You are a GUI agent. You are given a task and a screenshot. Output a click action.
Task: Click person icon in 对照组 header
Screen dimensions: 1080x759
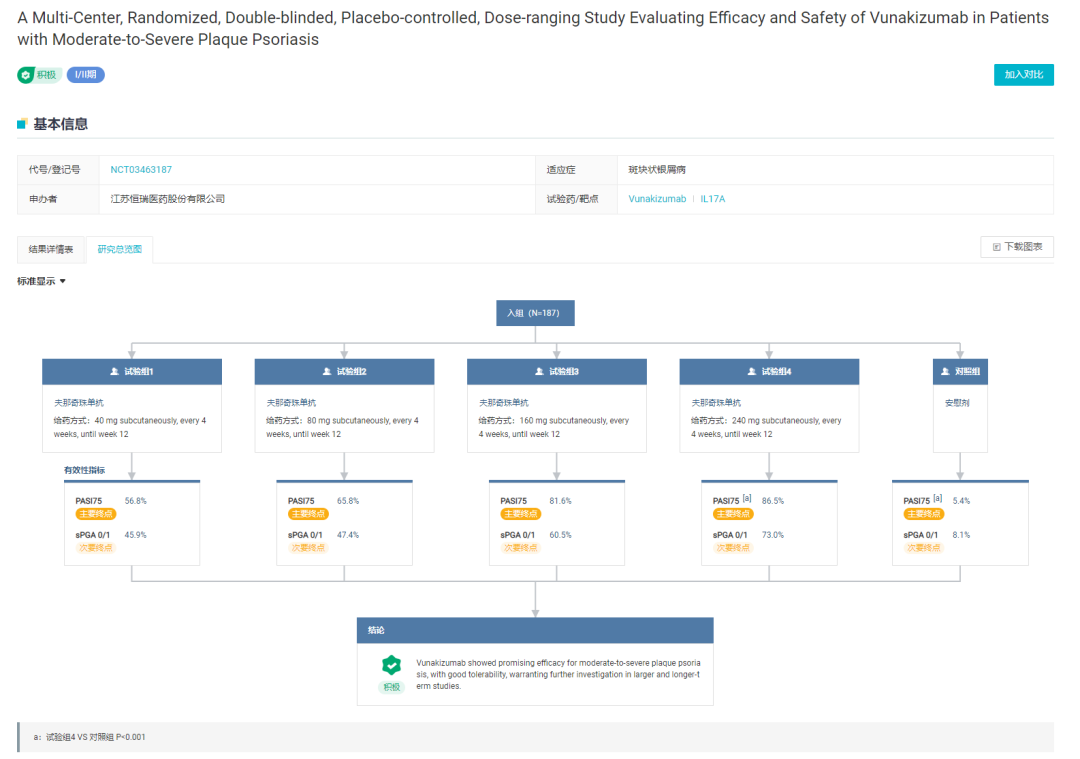click(x=946, y=371)
